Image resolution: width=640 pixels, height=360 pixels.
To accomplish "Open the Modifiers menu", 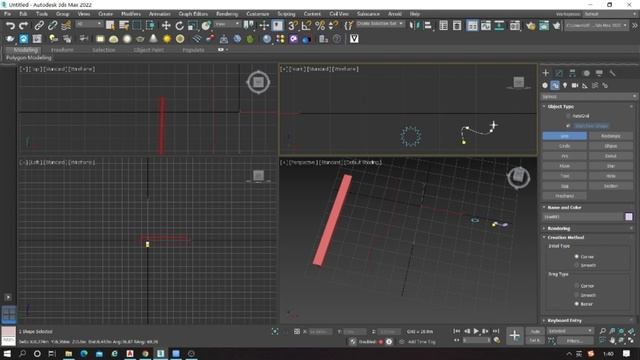I will pos(131,14).
